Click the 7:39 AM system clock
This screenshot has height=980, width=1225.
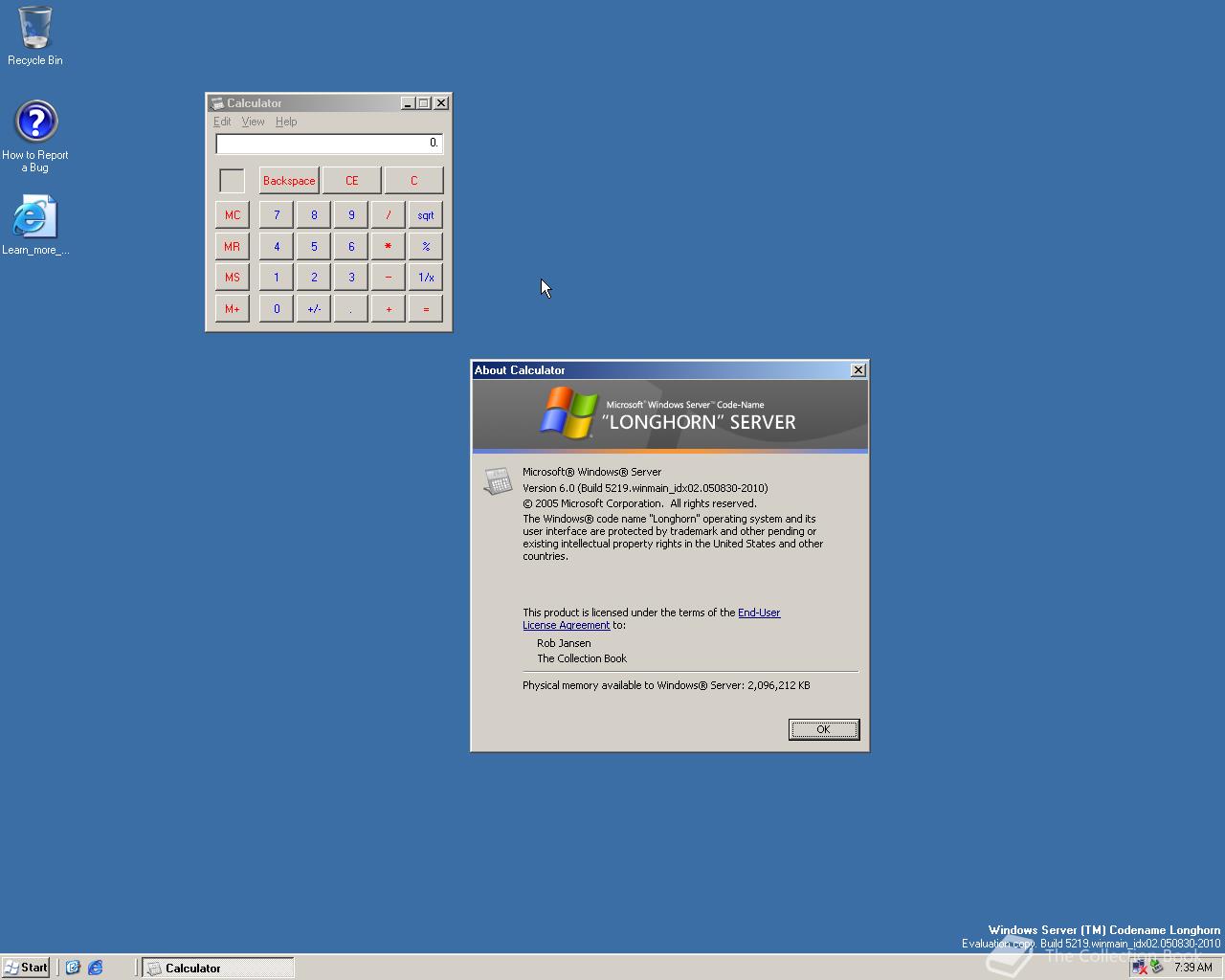click(x=1193, y=968)
